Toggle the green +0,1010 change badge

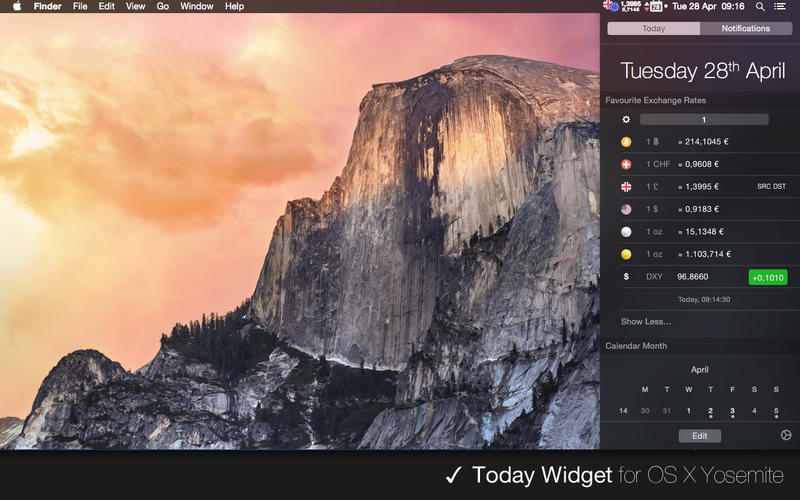point(768,278)
